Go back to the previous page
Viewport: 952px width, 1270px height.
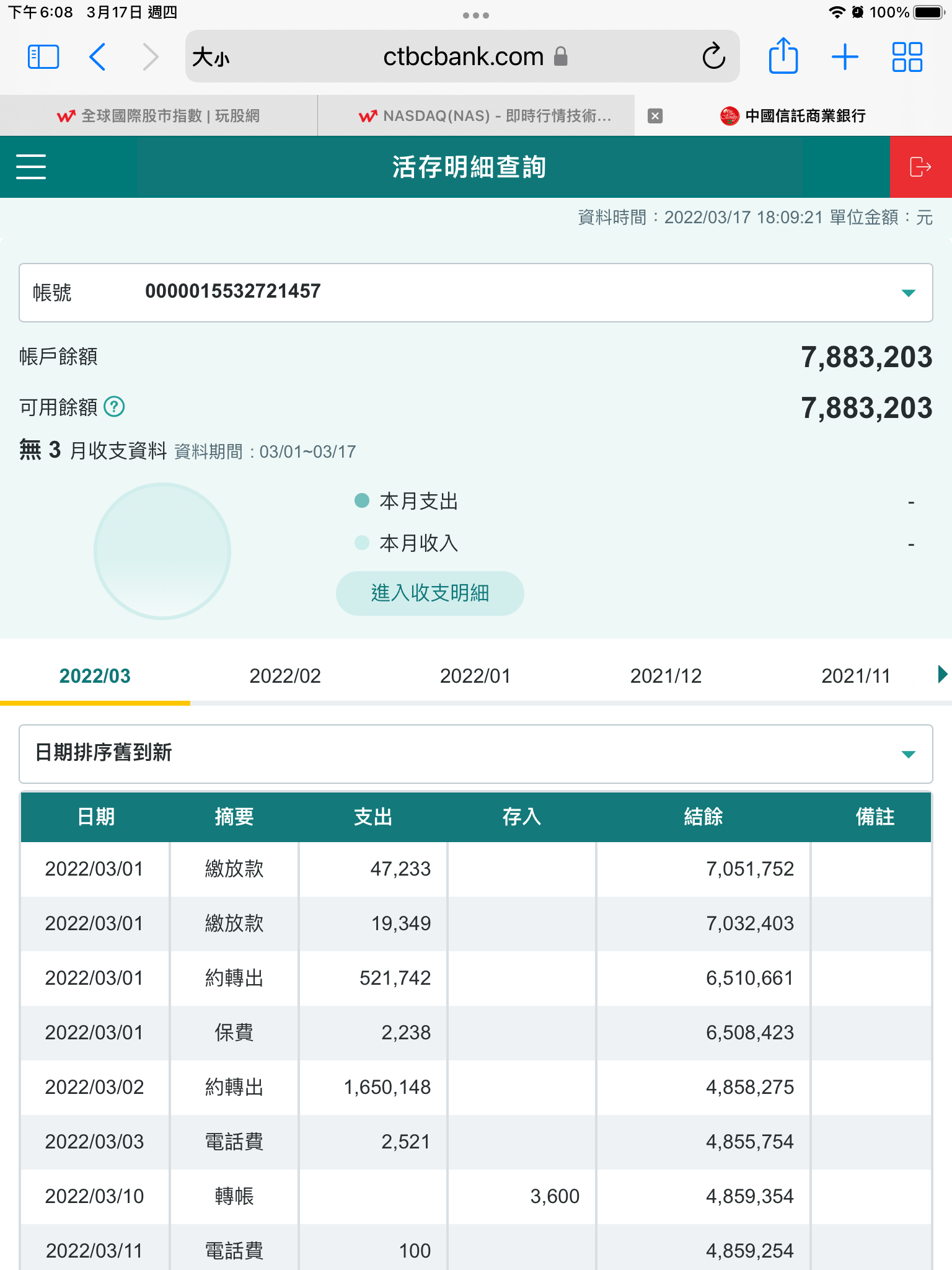tap(98, 57)
